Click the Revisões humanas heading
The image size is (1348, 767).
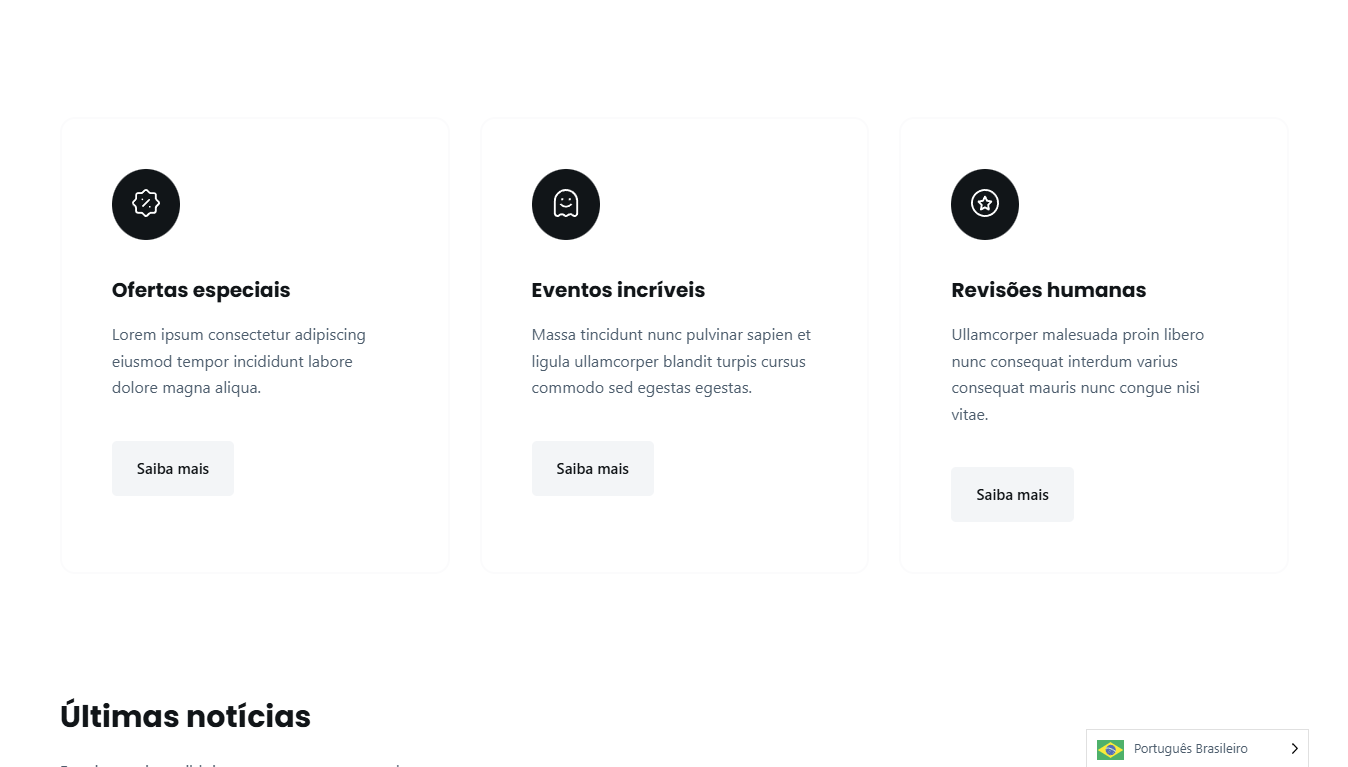[1048, 290]
